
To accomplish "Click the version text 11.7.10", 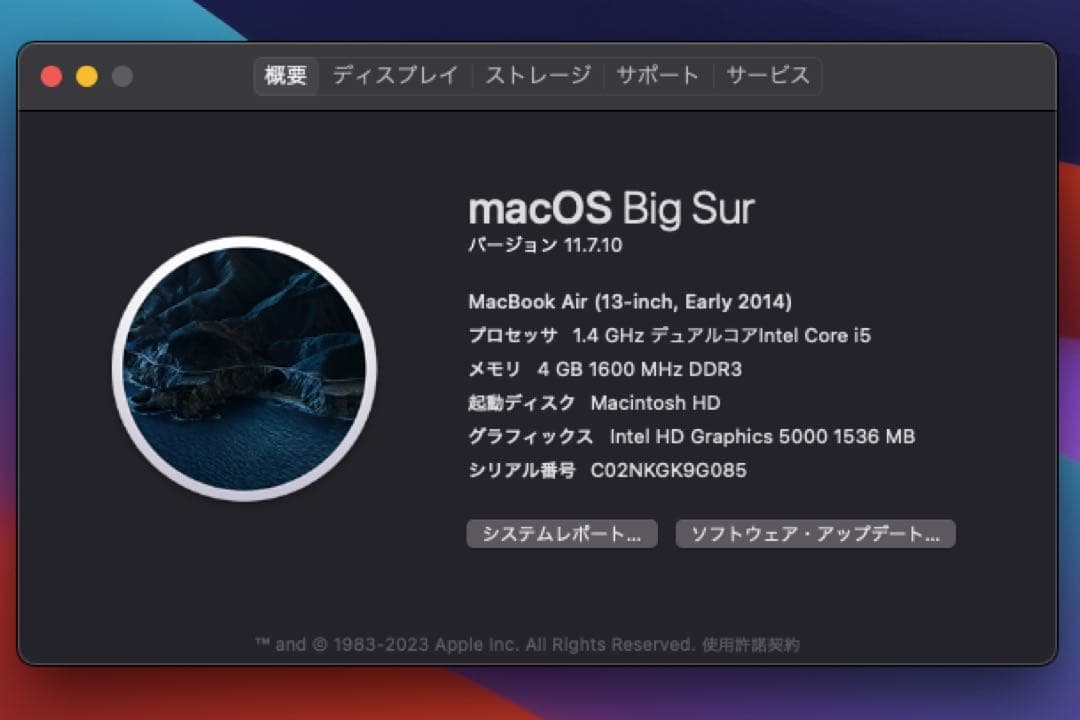I will click(x=592, y=245).
